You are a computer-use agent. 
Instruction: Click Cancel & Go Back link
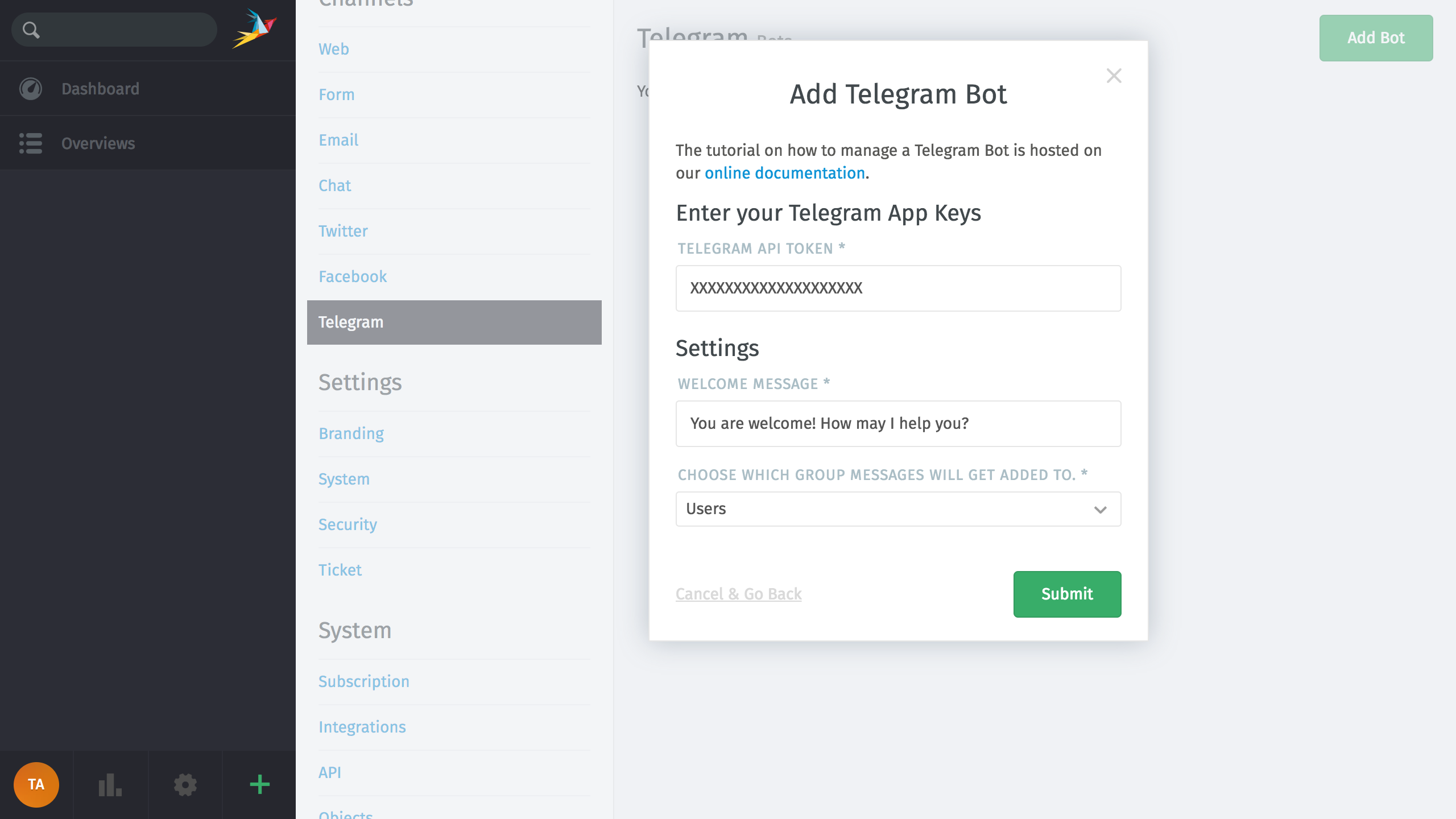739,594
